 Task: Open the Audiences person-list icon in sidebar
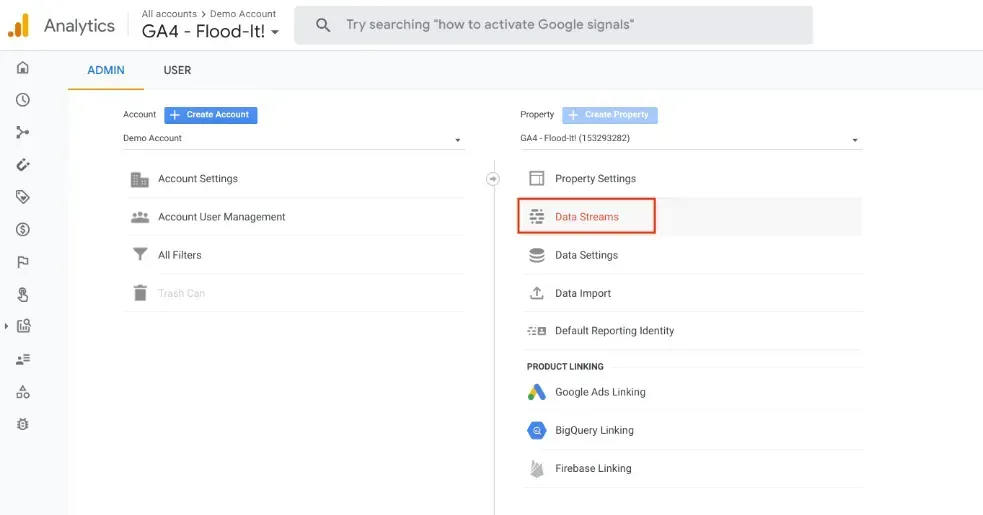[23, 359]
